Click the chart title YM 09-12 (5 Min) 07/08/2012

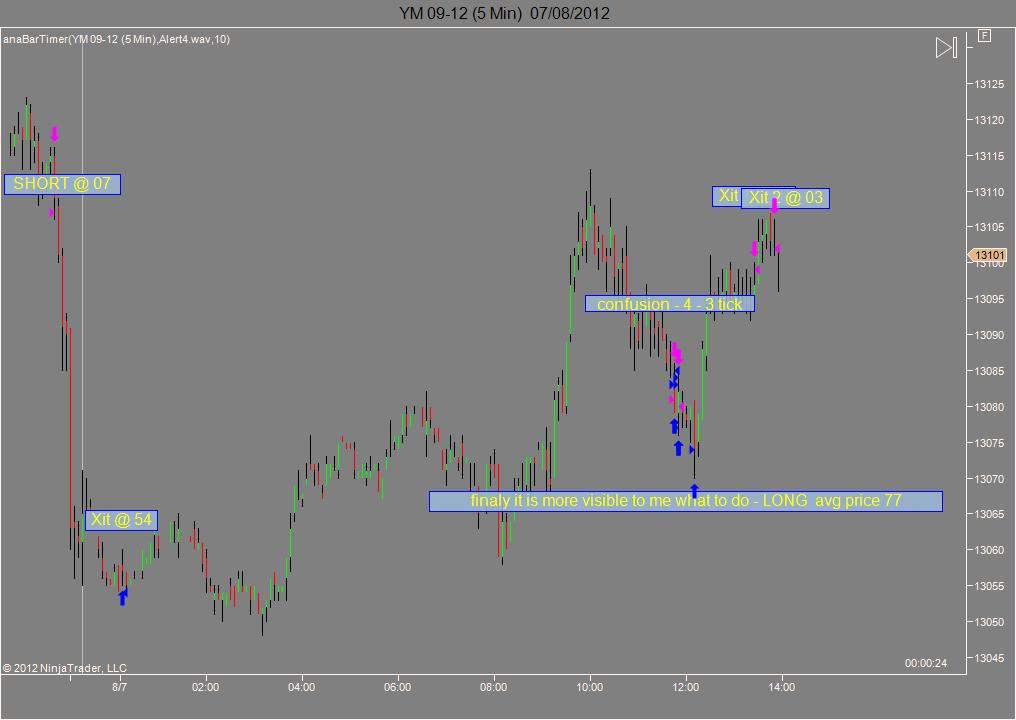pyautogui.click(x=504, y=13)
